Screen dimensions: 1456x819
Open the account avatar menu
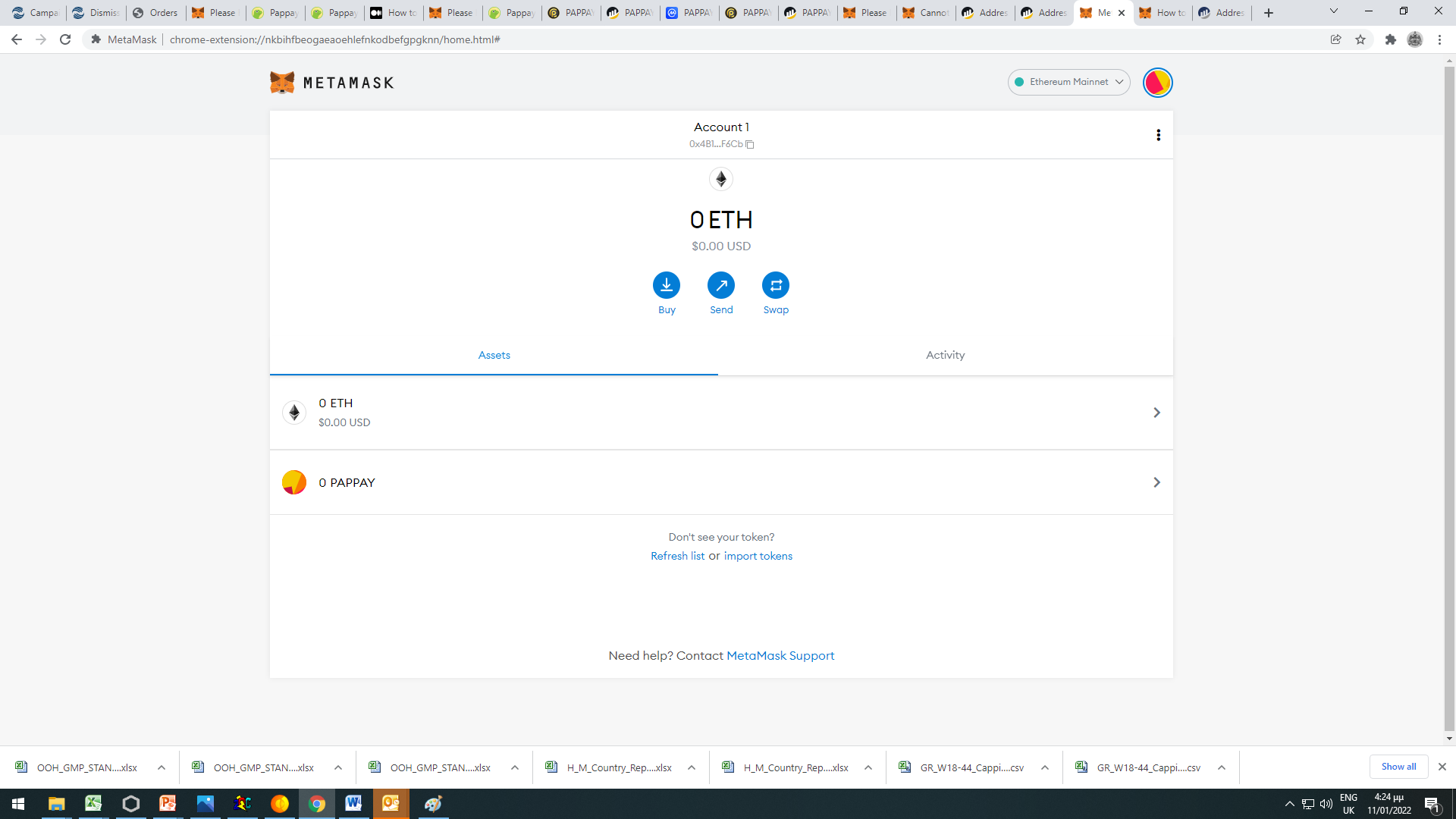point(1157,83)
